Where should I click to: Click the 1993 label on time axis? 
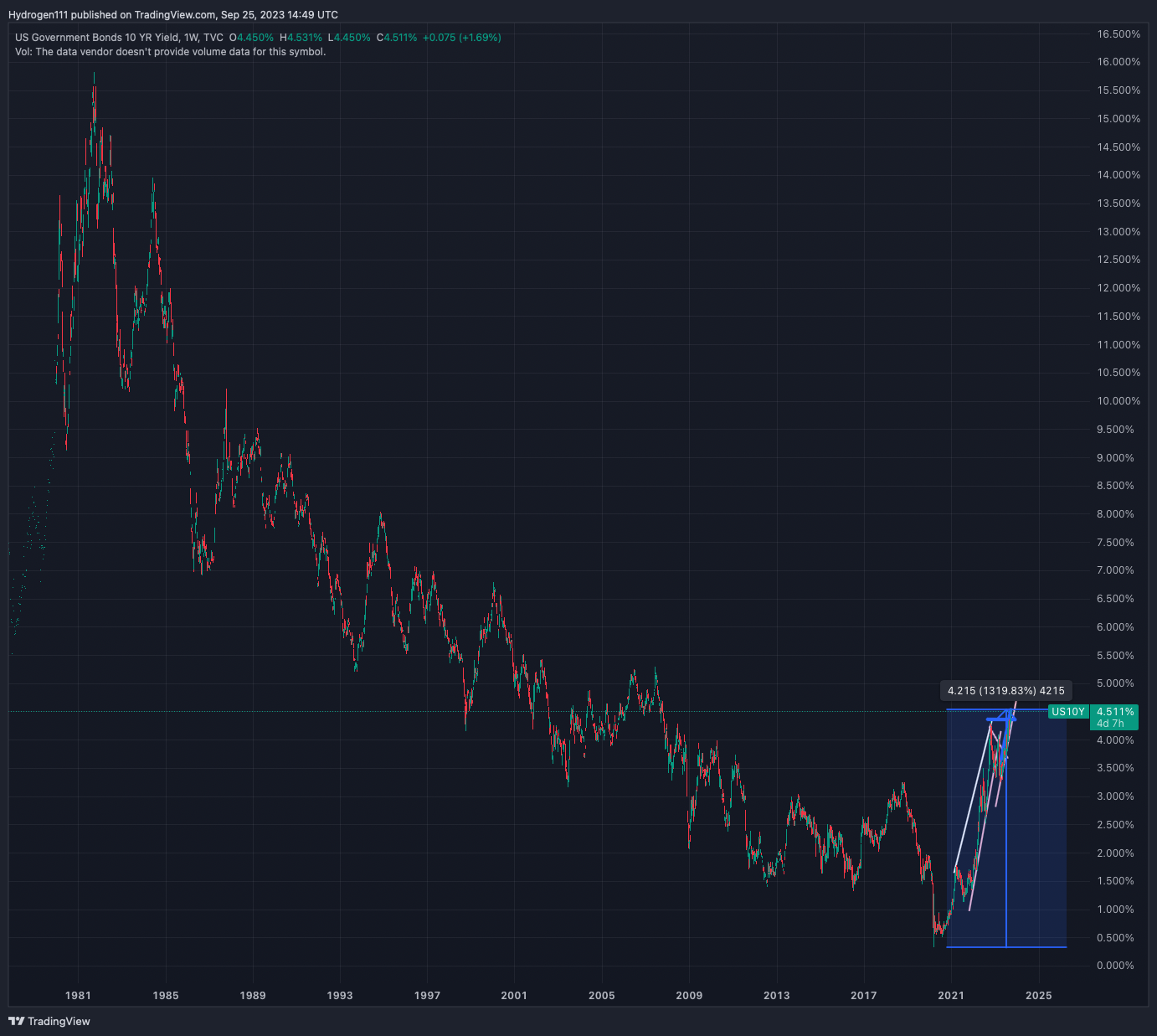click(340, 996)
